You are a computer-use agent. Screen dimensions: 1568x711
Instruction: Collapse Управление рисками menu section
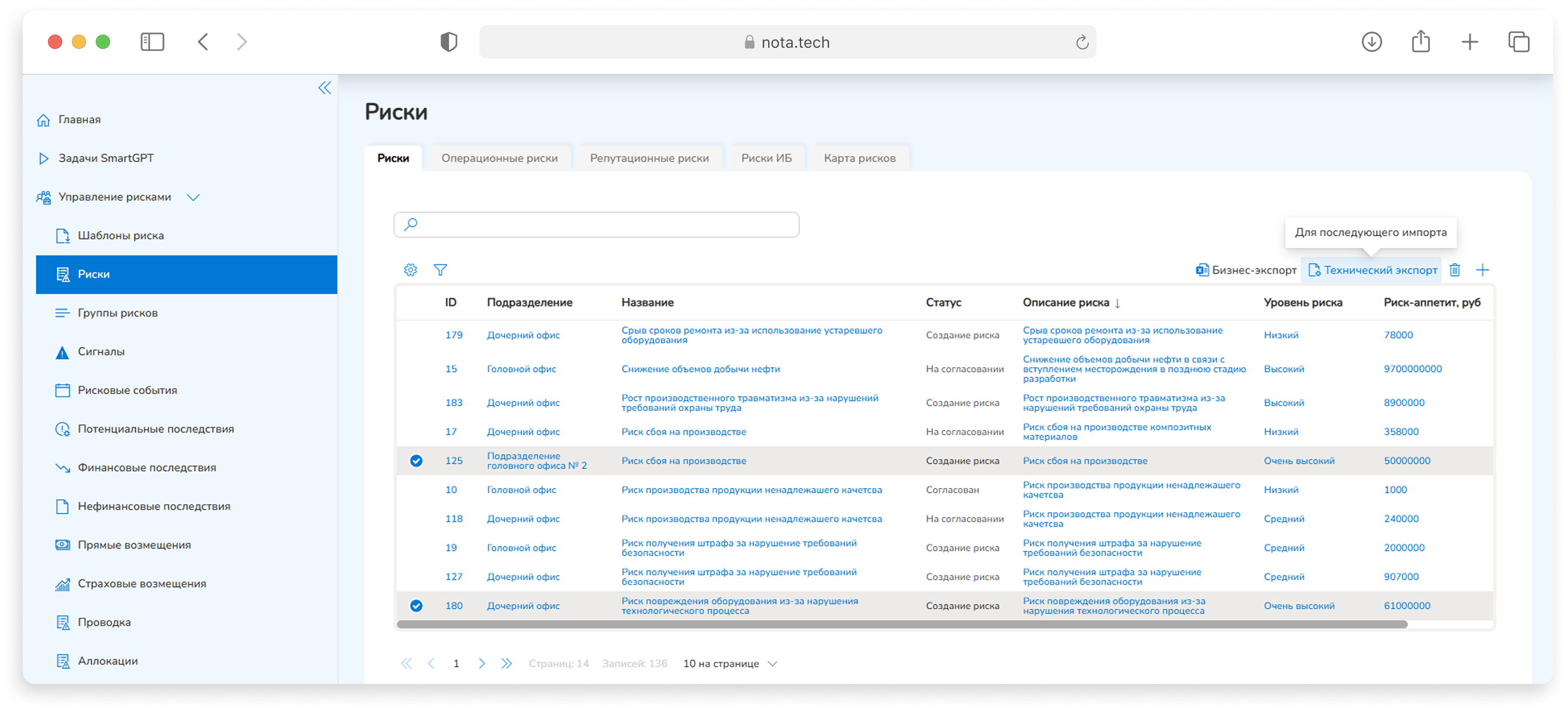click(193, 197)
